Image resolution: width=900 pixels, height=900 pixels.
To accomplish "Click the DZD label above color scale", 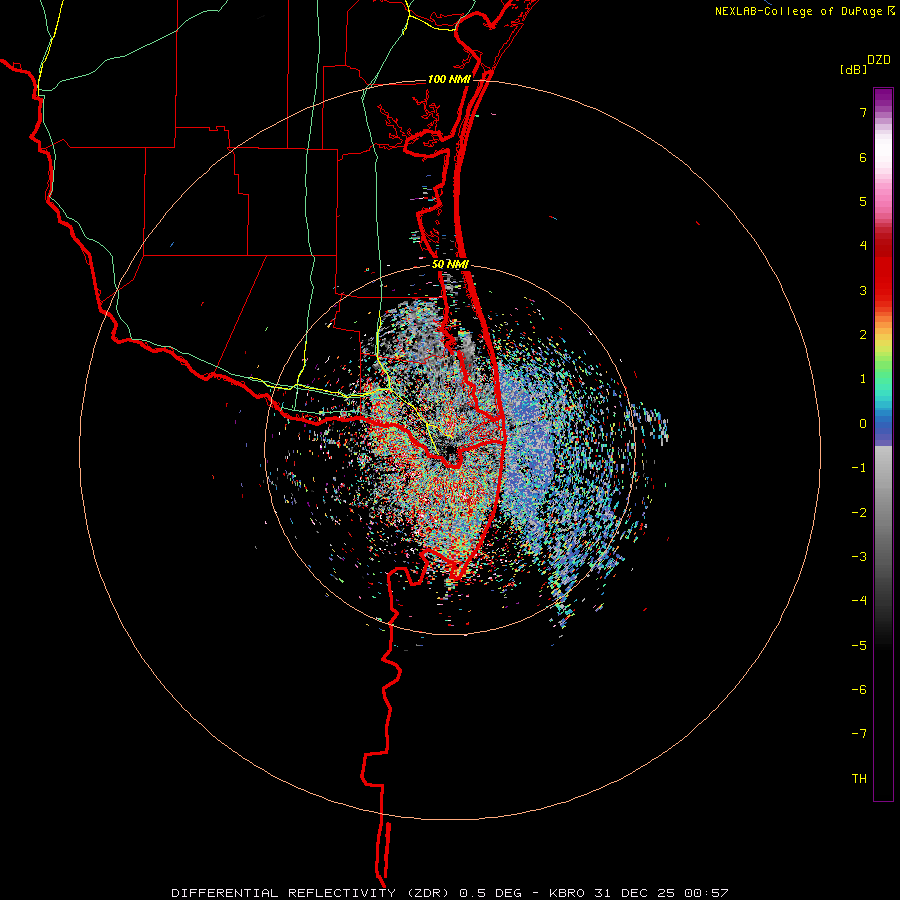I will 879,60.
